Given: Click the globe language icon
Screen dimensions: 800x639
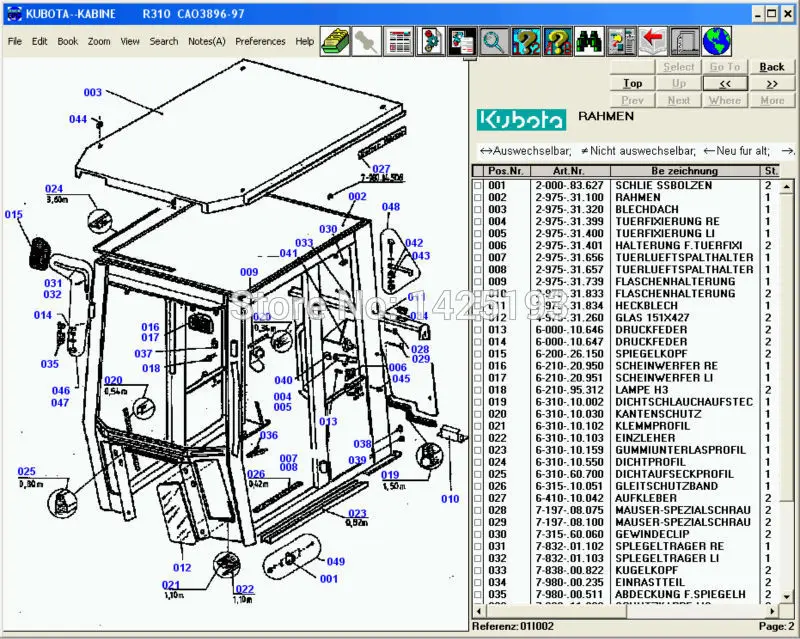Looking at the screenshot, I should pos(717,41).
